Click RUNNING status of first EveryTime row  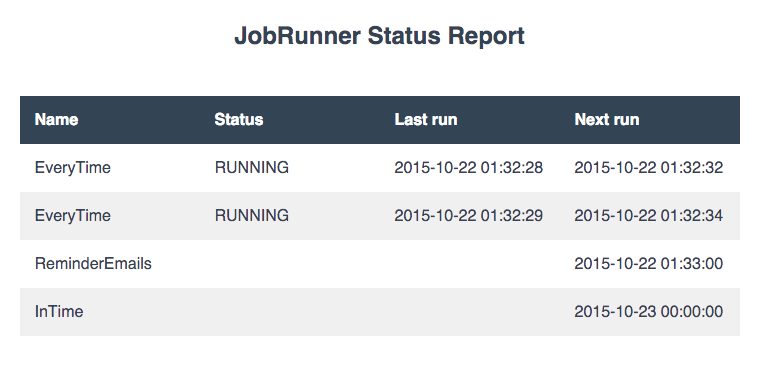click(x=252, y=168)
